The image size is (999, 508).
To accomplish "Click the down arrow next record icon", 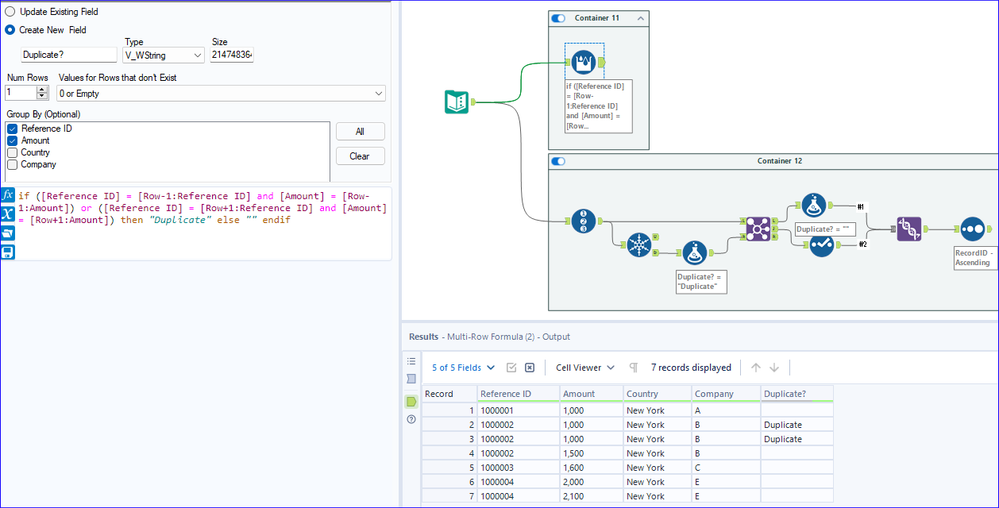I will click(774, 368).
